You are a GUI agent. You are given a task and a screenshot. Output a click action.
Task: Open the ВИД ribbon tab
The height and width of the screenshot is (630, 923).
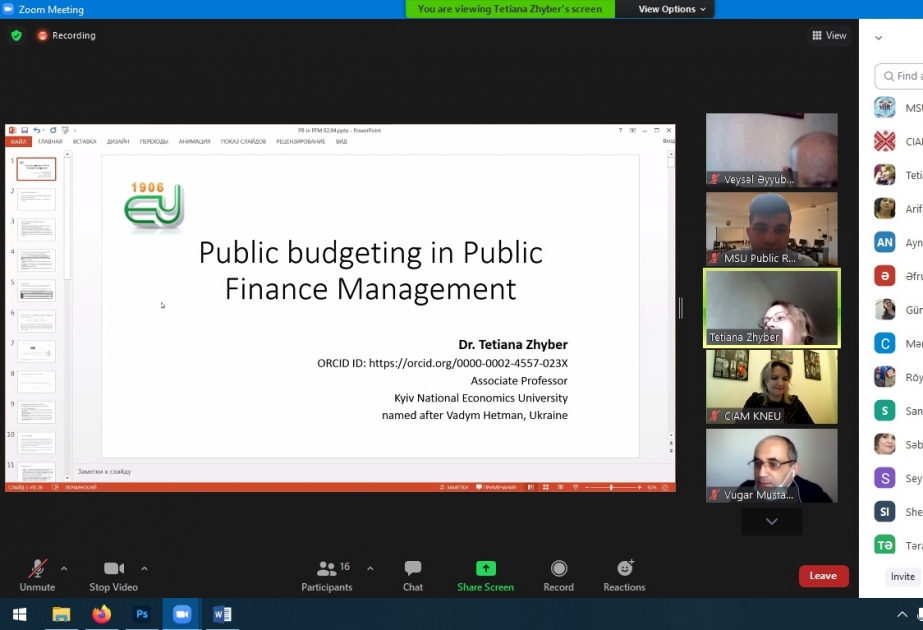[341, 141]
